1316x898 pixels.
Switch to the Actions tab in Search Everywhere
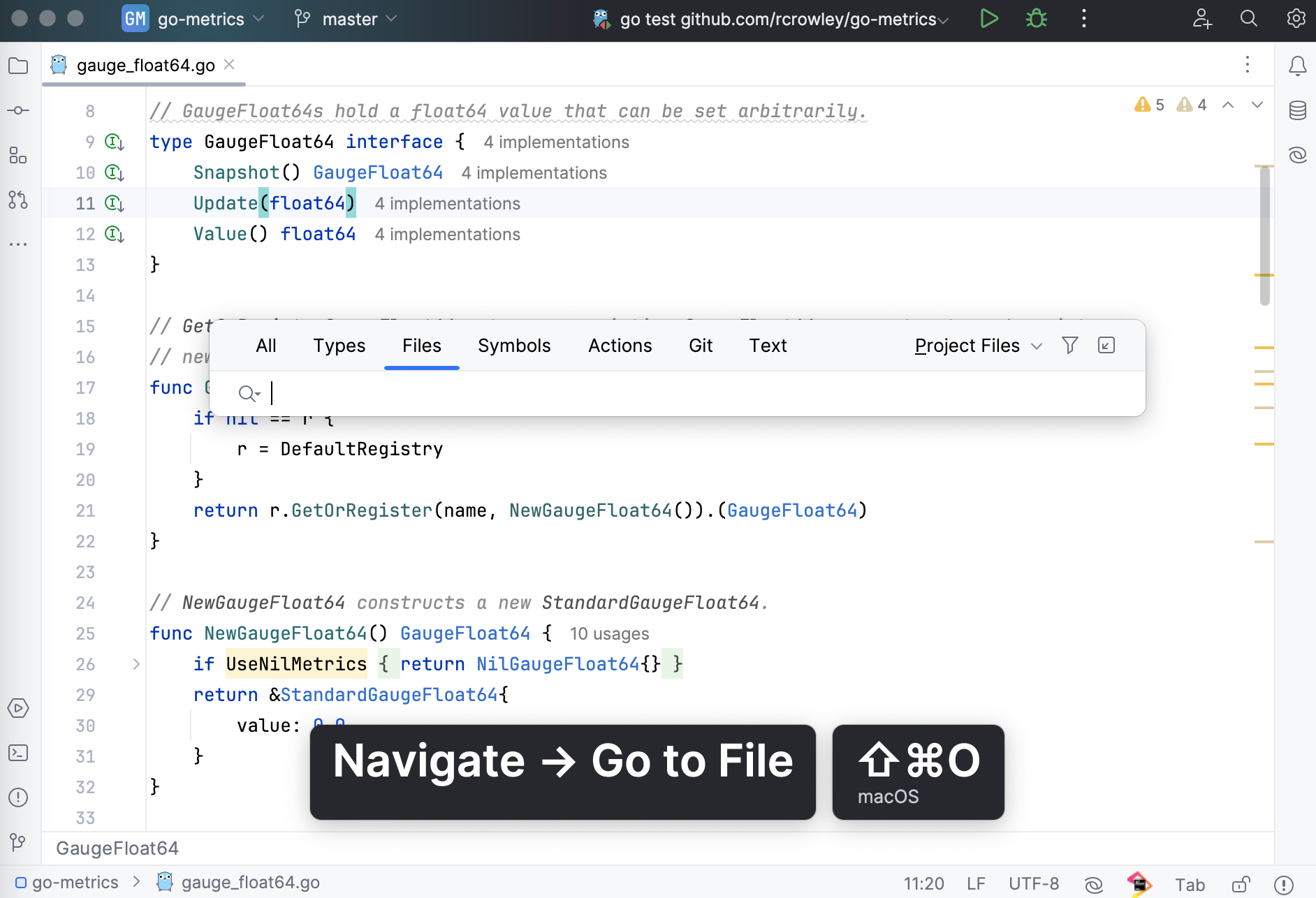tap(620, 345)
